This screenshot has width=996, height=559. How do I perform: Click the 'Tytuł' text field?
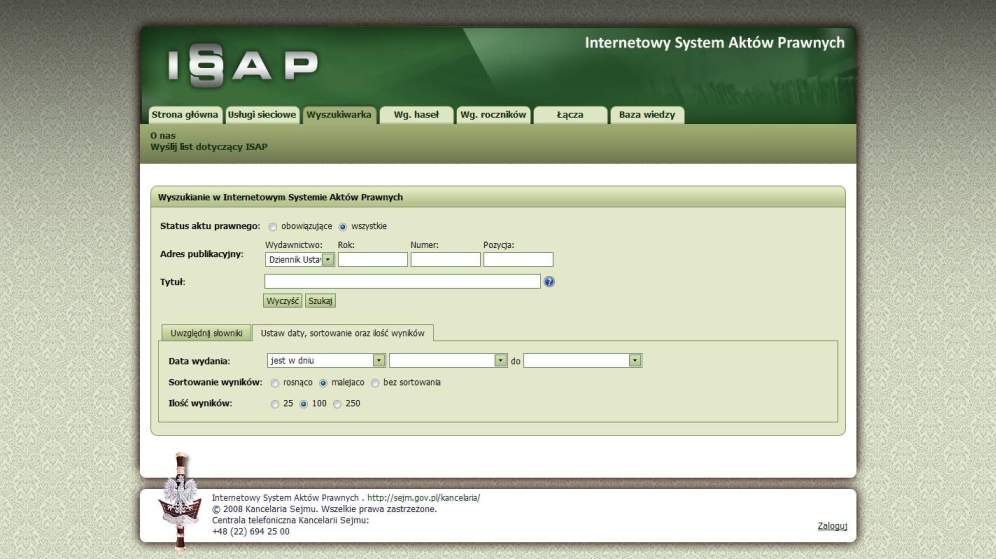click(x=402, y=281)
